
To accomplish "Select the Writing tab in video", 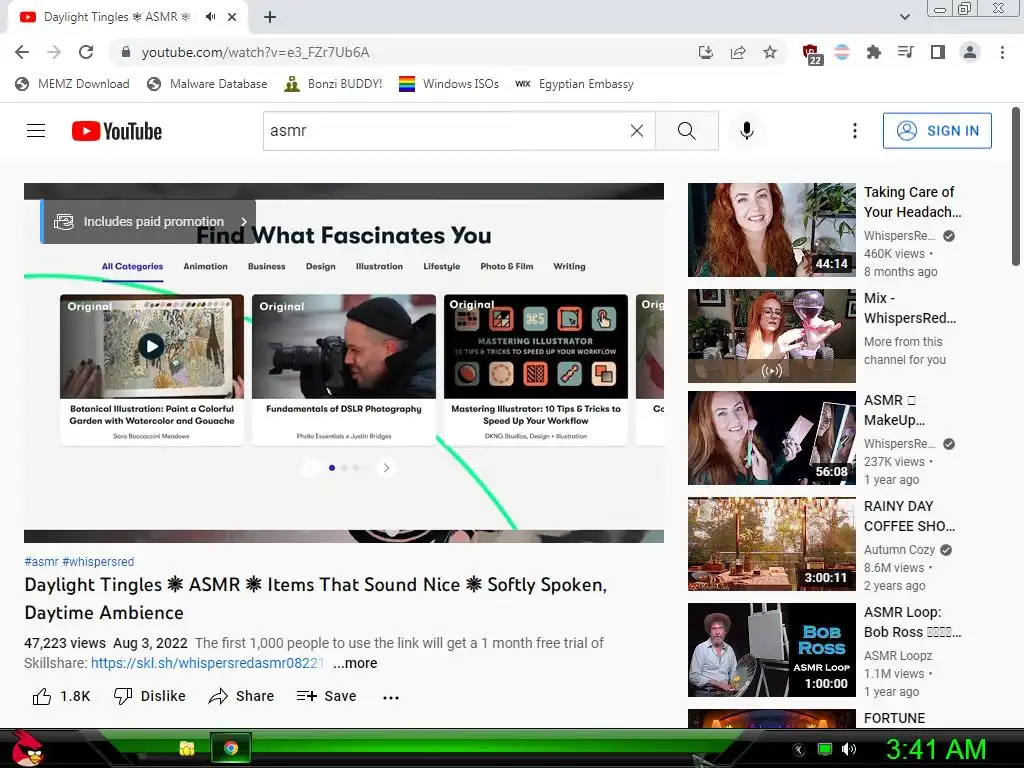I will (x=569, y=266).
